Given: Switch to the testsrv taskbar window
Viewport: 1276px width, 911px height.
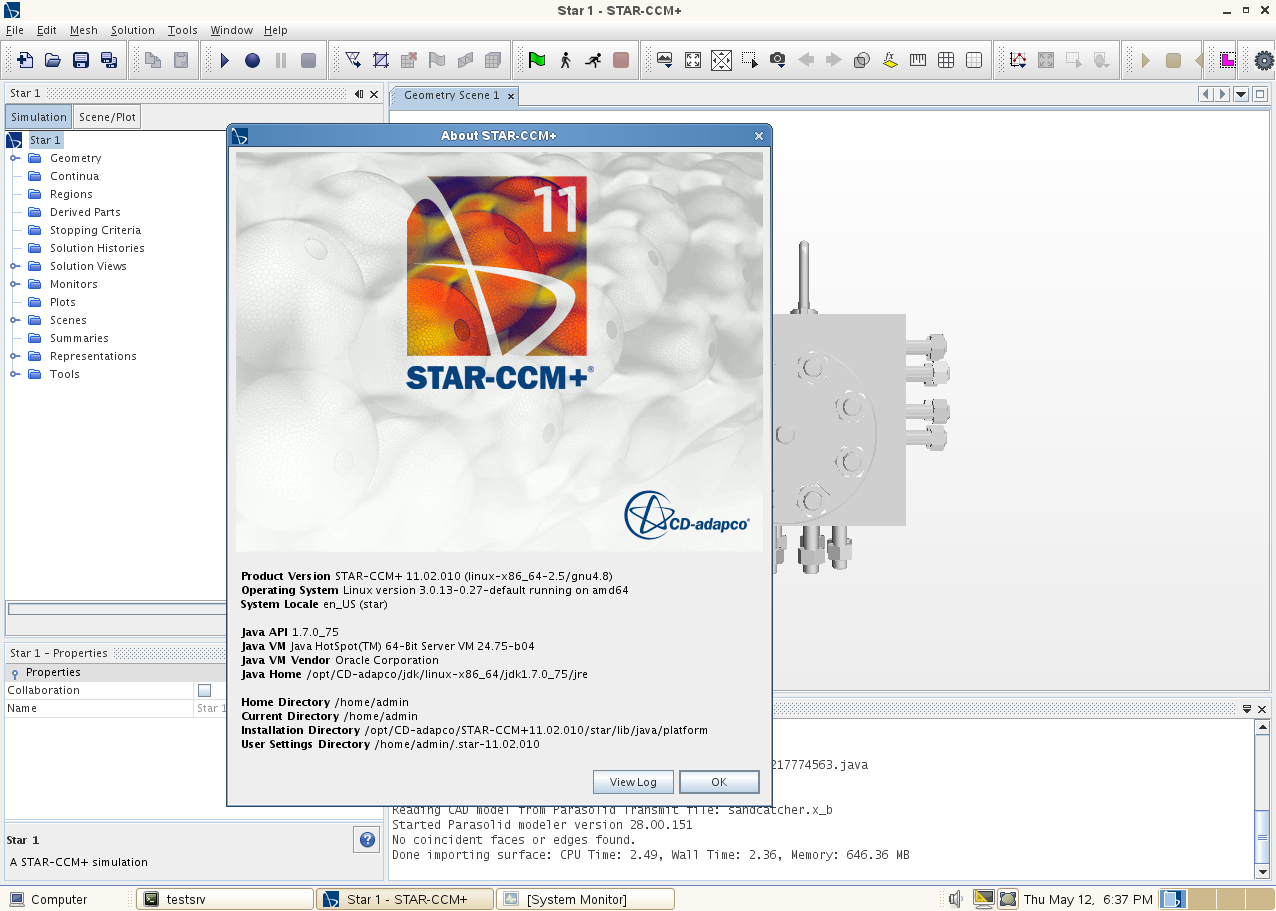Looking at the screenshot, I should click(225, 899).
